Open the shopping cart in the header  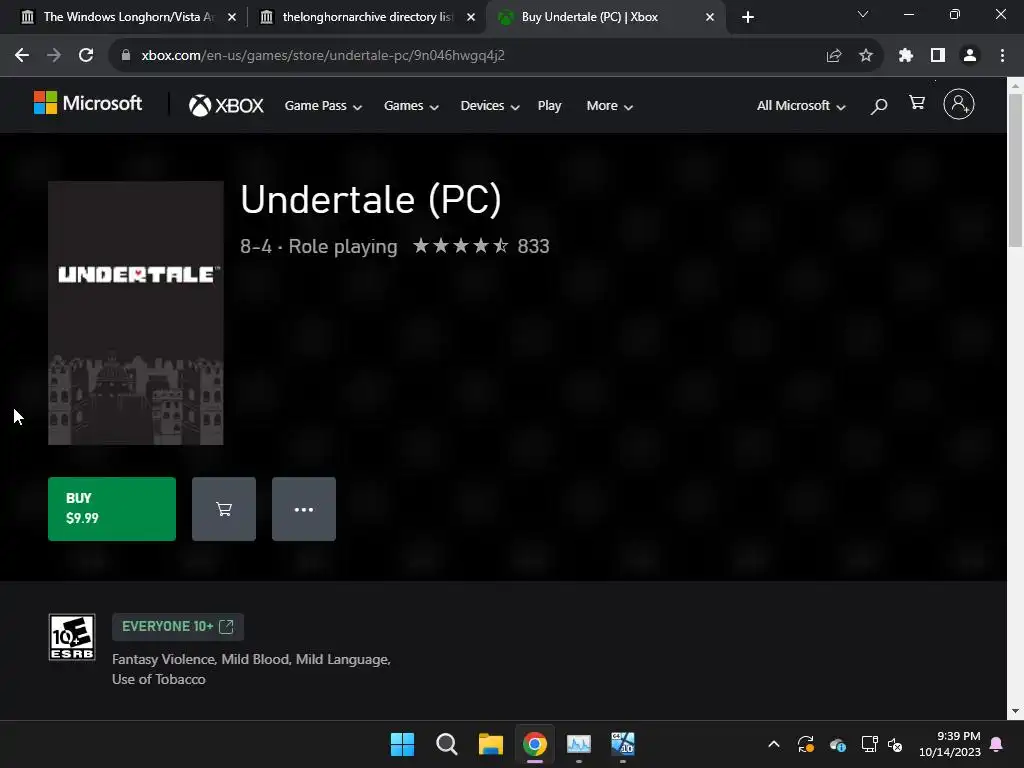pyautogui.click(x=917, y=103)
